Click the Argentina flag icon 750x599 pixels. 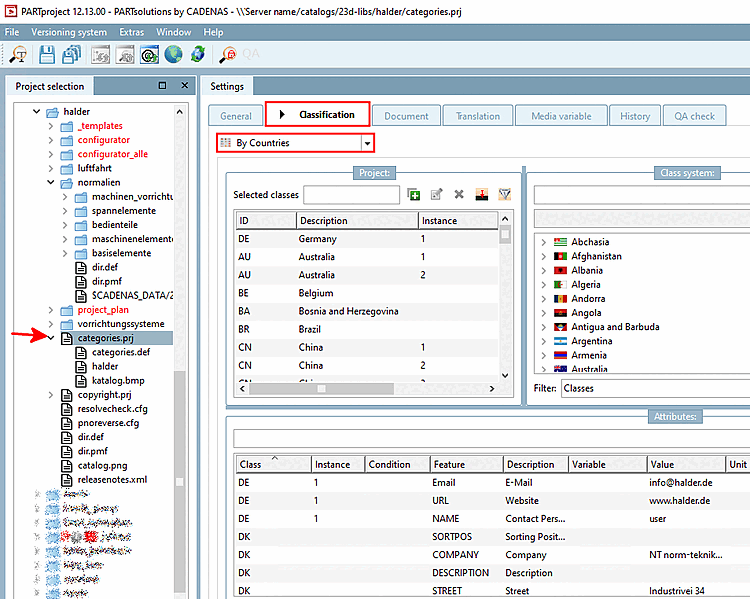[560, 341]
